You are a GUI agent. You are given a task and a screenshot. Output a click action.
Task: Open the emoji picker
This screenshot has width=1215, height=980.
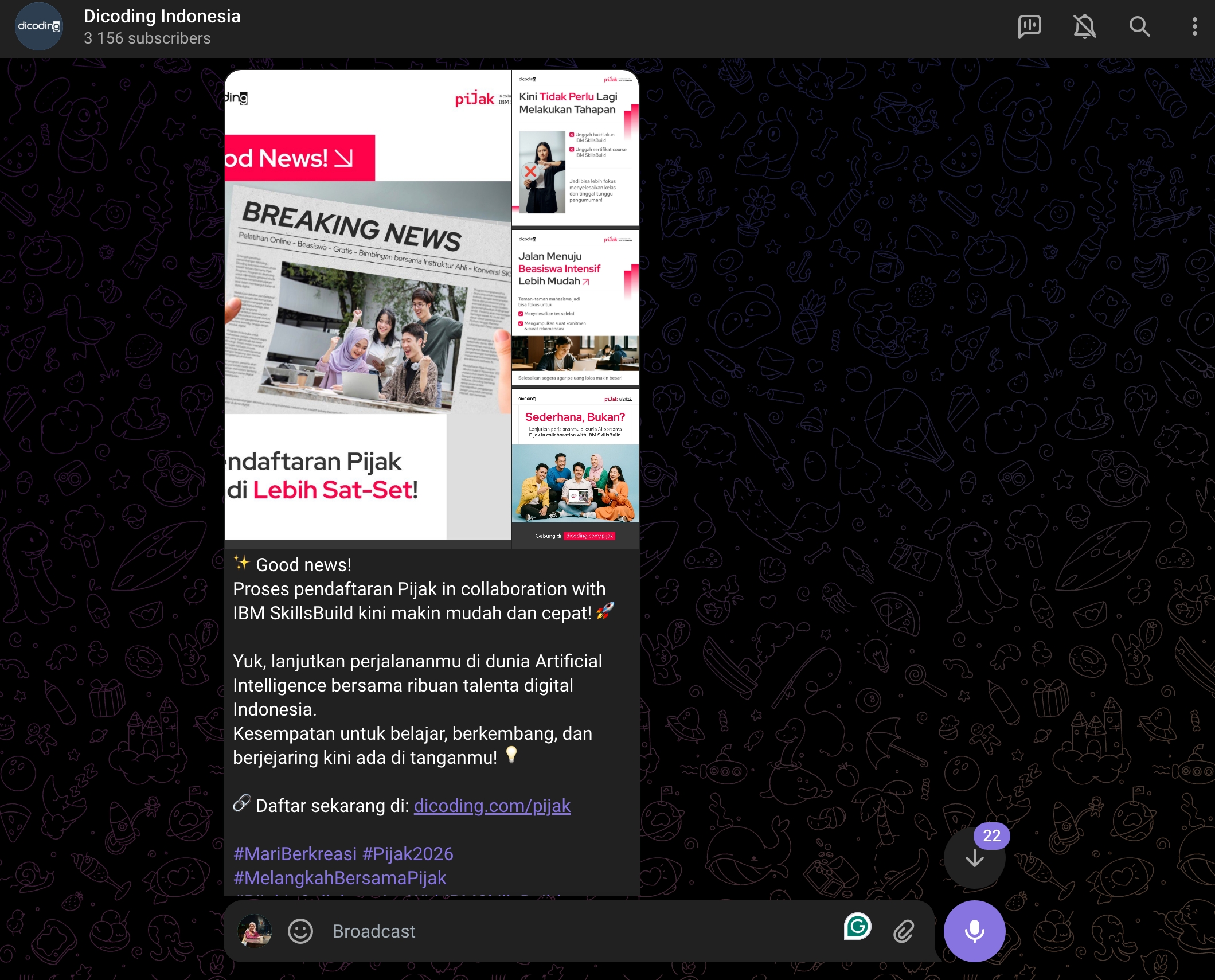click(x=300, y=931)
